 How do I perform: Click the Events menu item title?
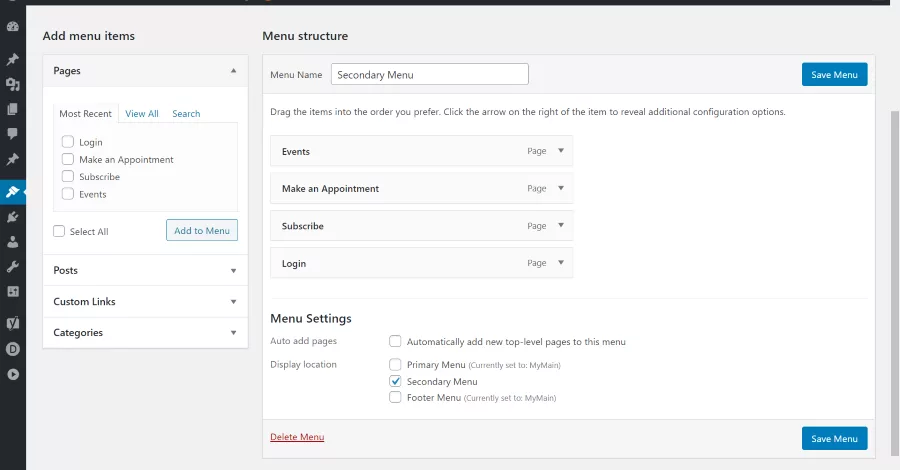[296, 152]
